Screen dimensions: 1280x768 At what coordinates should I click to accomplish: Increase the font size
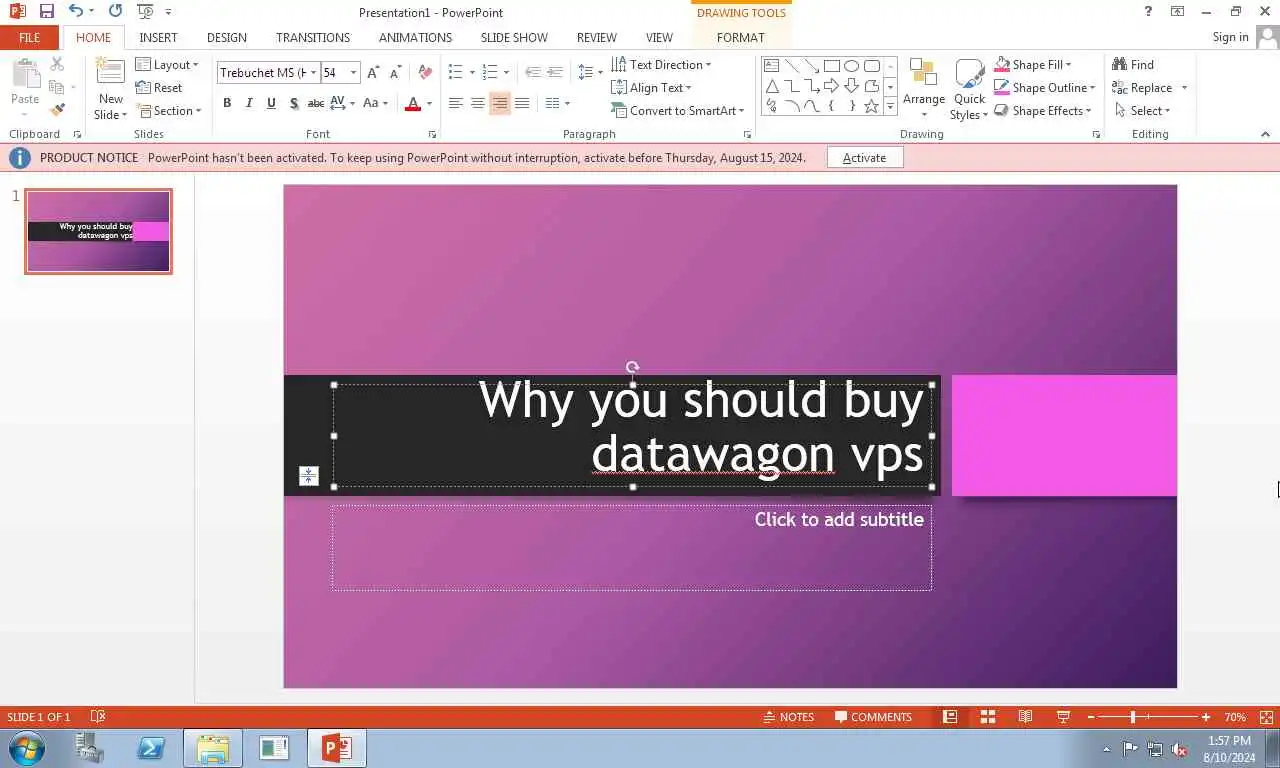373,73
